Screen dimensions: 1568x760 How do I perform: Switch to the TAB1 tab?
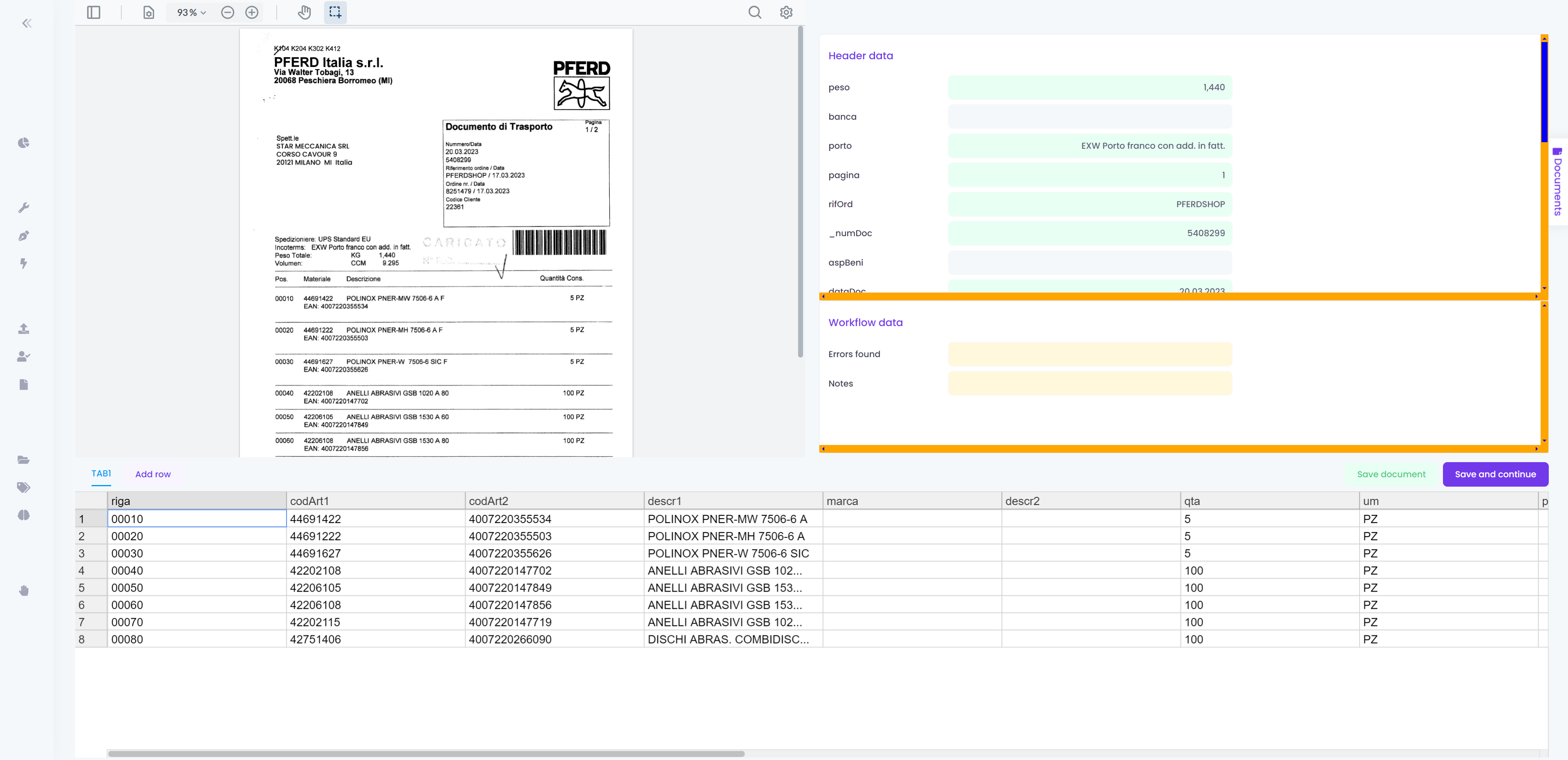coord(101,474)
